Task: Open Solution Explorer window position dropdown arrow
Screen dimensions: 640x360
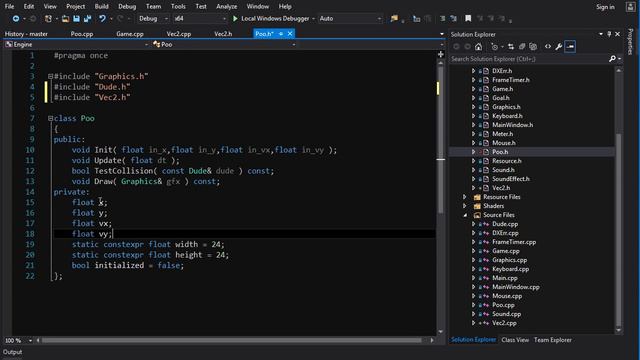Action: click(x=601, y=35)
